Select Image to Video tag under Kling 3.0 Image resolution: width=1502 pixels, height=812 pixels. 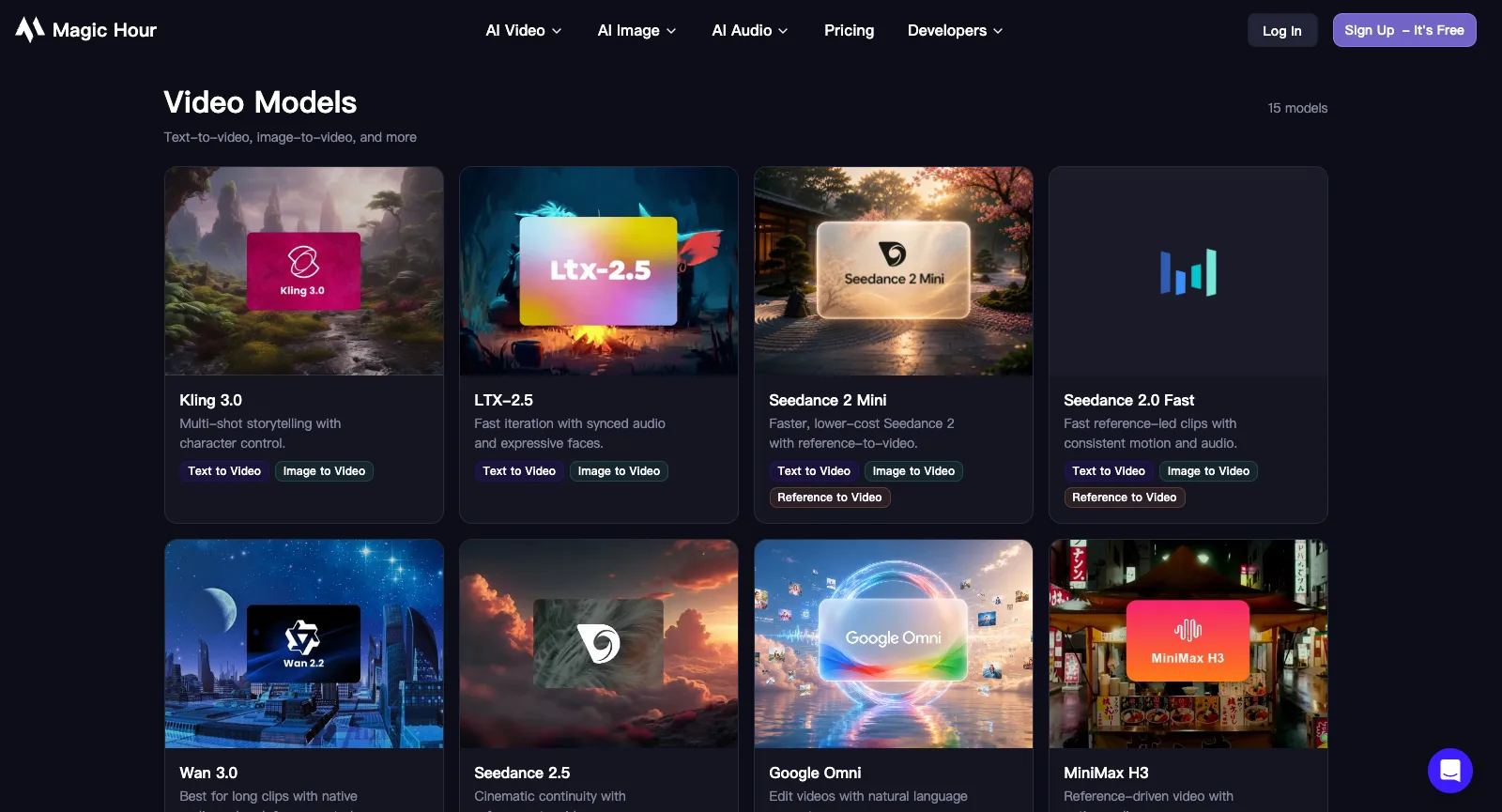point(324,471)
